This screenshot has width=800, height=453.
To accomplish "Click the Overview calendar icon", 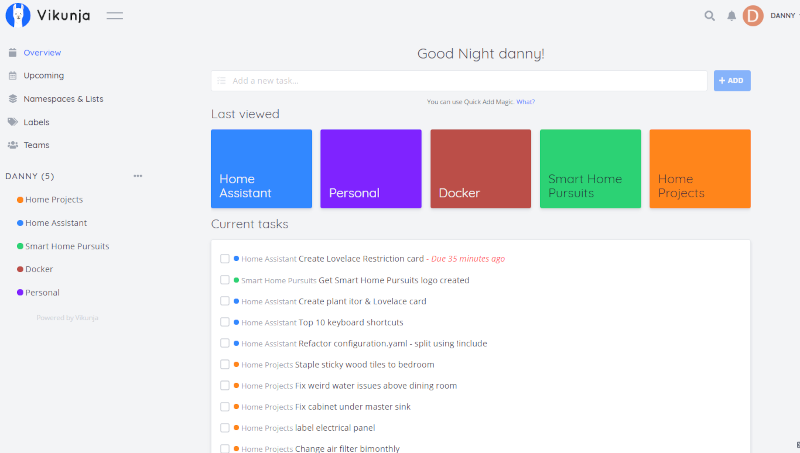I will [13, 53].
